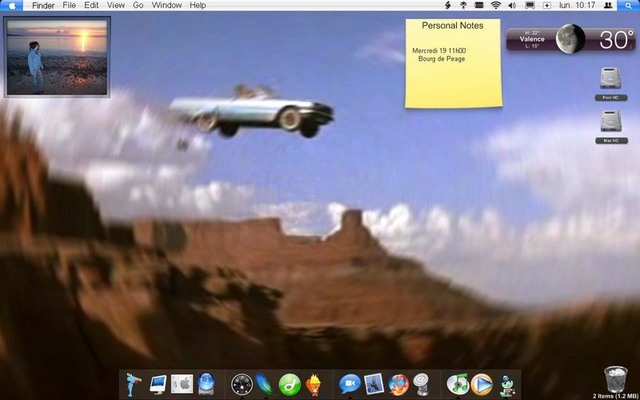This screenshot has height=400, width=640.
Task: Select the Mac HD drive icon
Action: point(611,121)
